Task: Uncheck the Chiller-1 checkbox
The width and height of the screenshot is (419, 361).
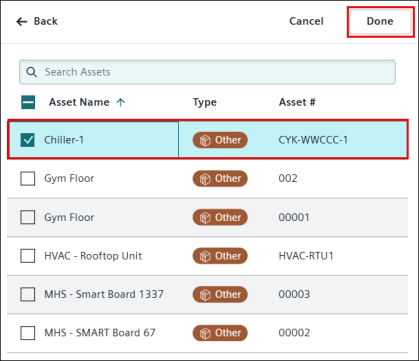Action: [28, 140]
